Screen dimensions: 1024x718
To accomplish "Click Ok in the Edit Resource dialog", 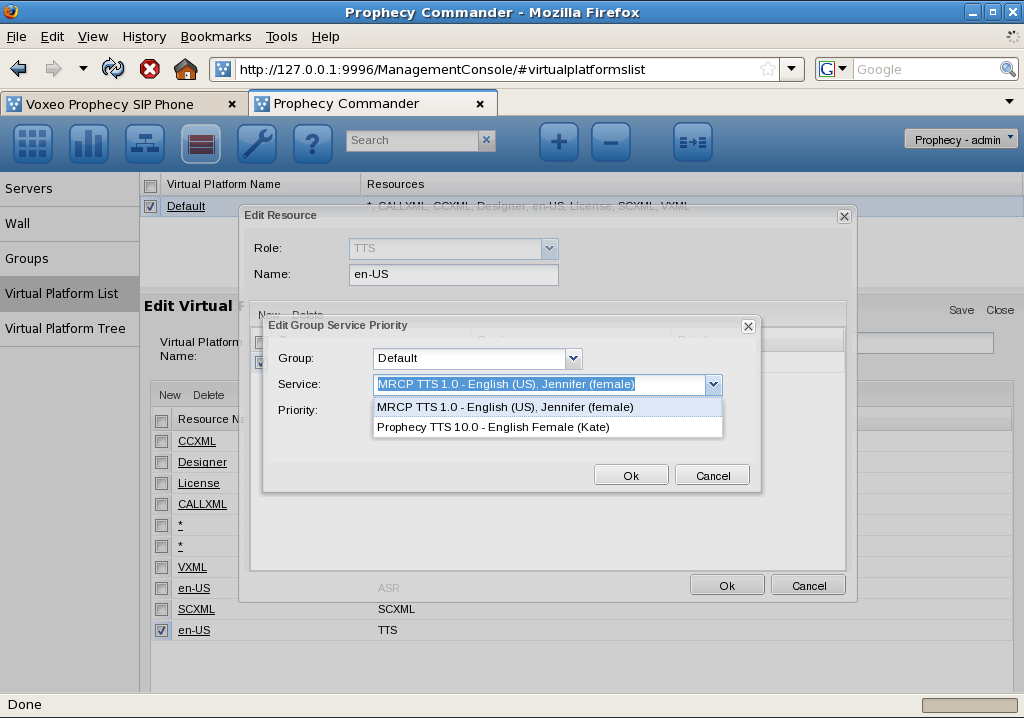I will 727,585.
